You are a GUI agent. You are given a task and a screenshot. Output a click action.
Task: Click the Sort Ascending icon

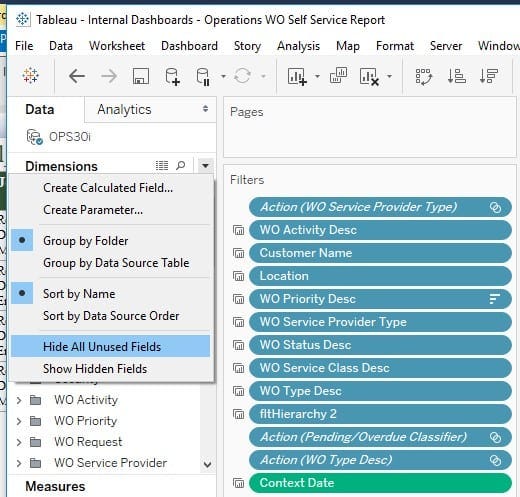(x=457, y=76)
